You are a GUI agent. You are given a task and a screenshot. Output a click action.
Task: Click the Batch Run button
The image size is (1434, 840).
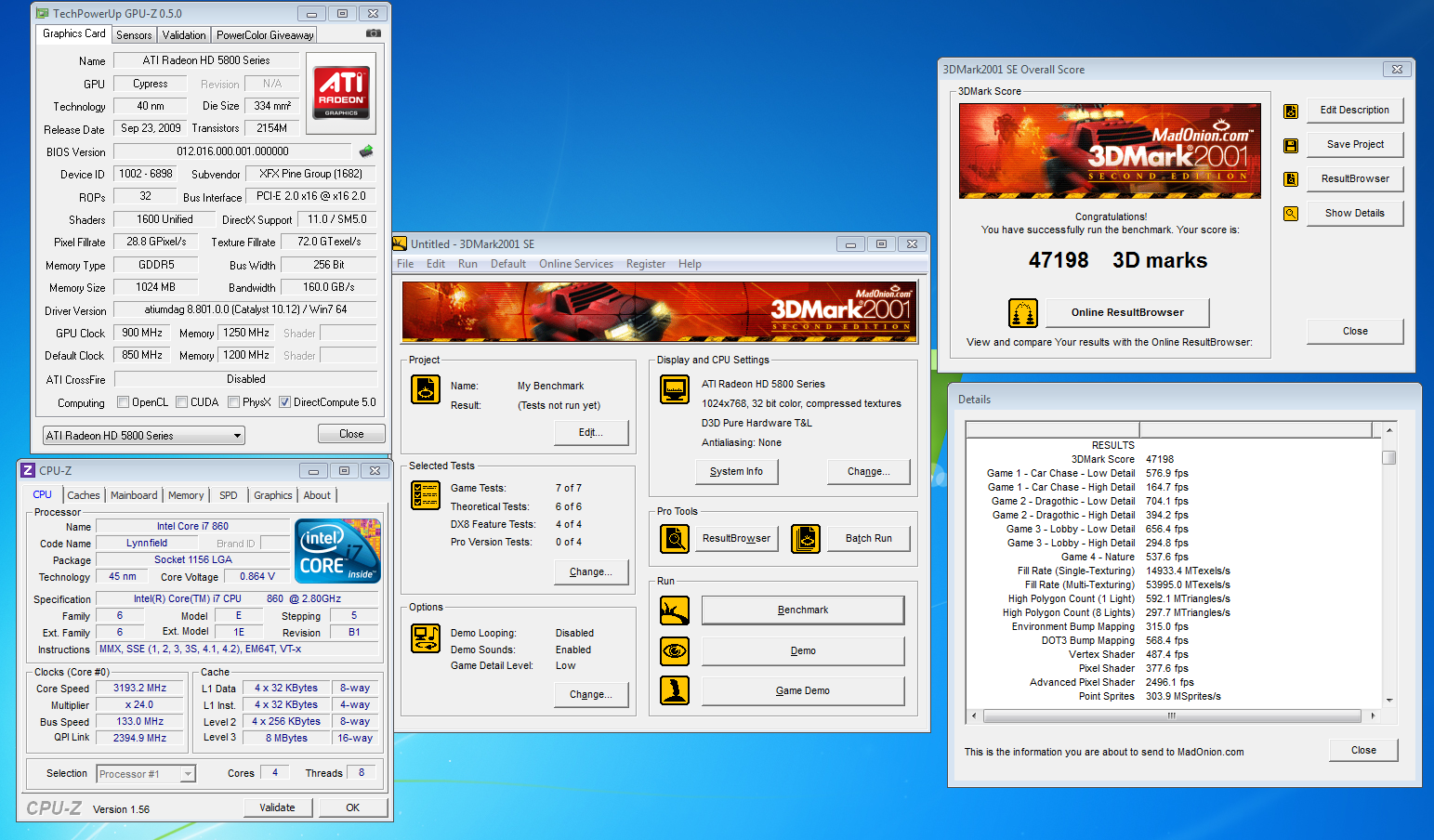tap(869, 539)
